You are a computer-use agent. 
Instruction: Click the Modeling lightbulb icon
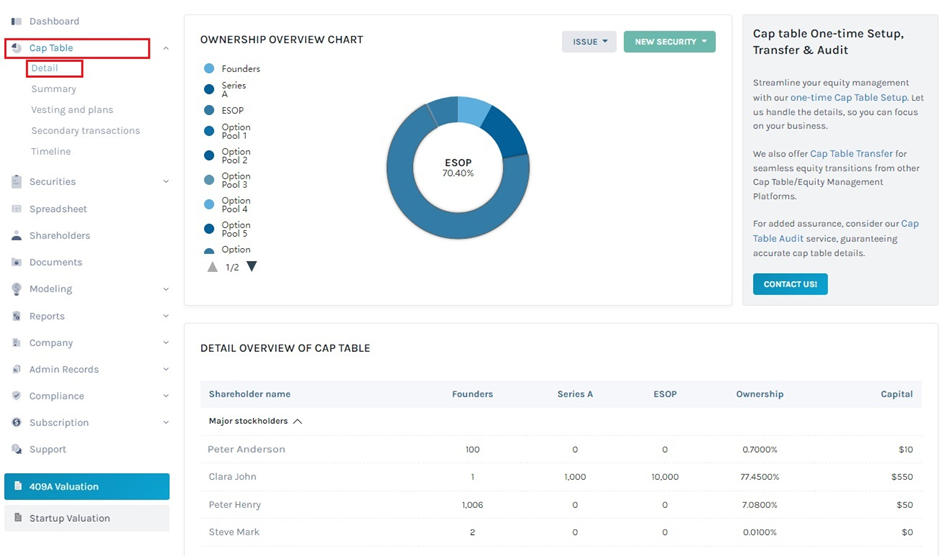16,289
